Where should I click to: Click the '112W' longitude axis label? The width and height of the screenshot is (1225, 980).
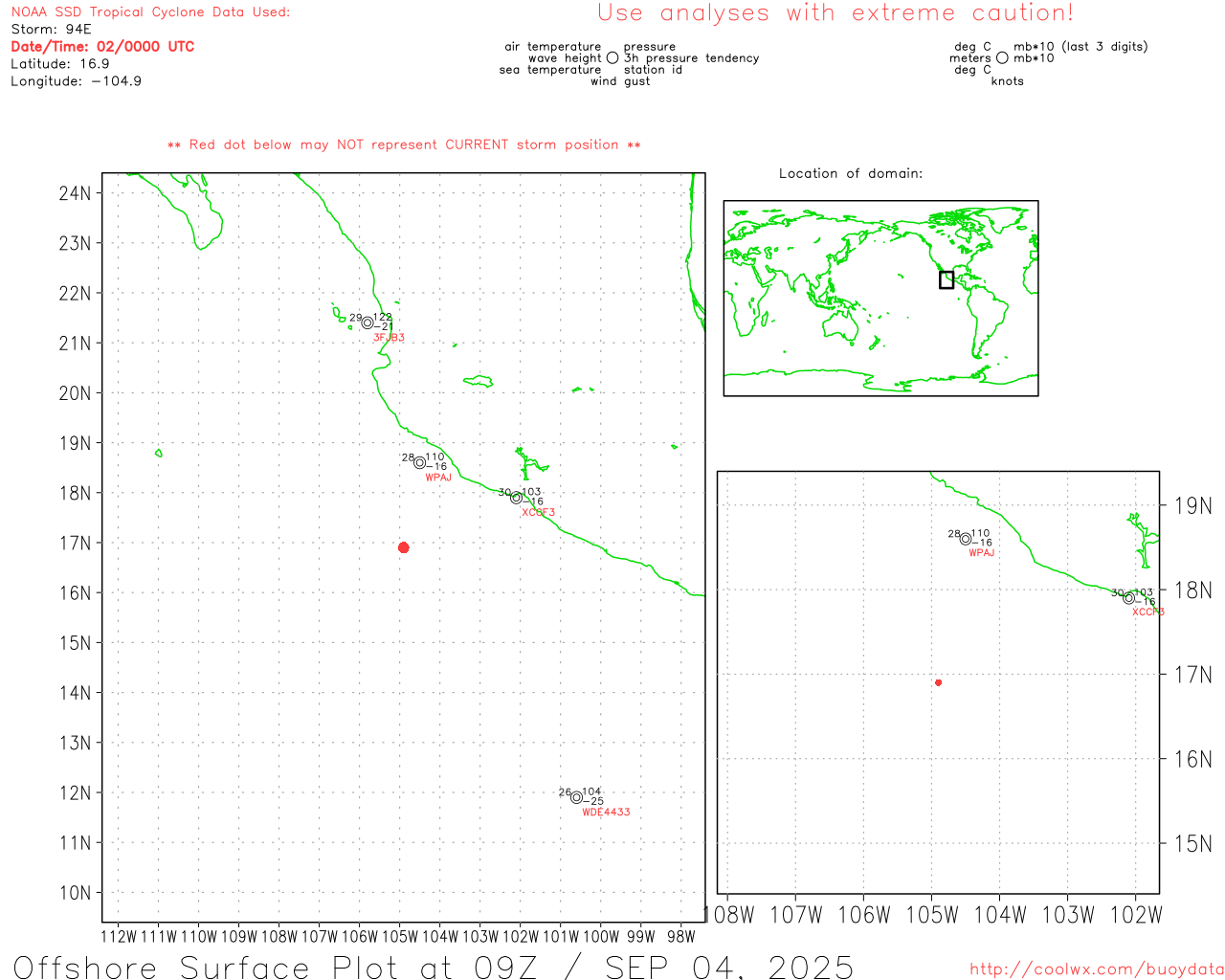tap(119, 937)
